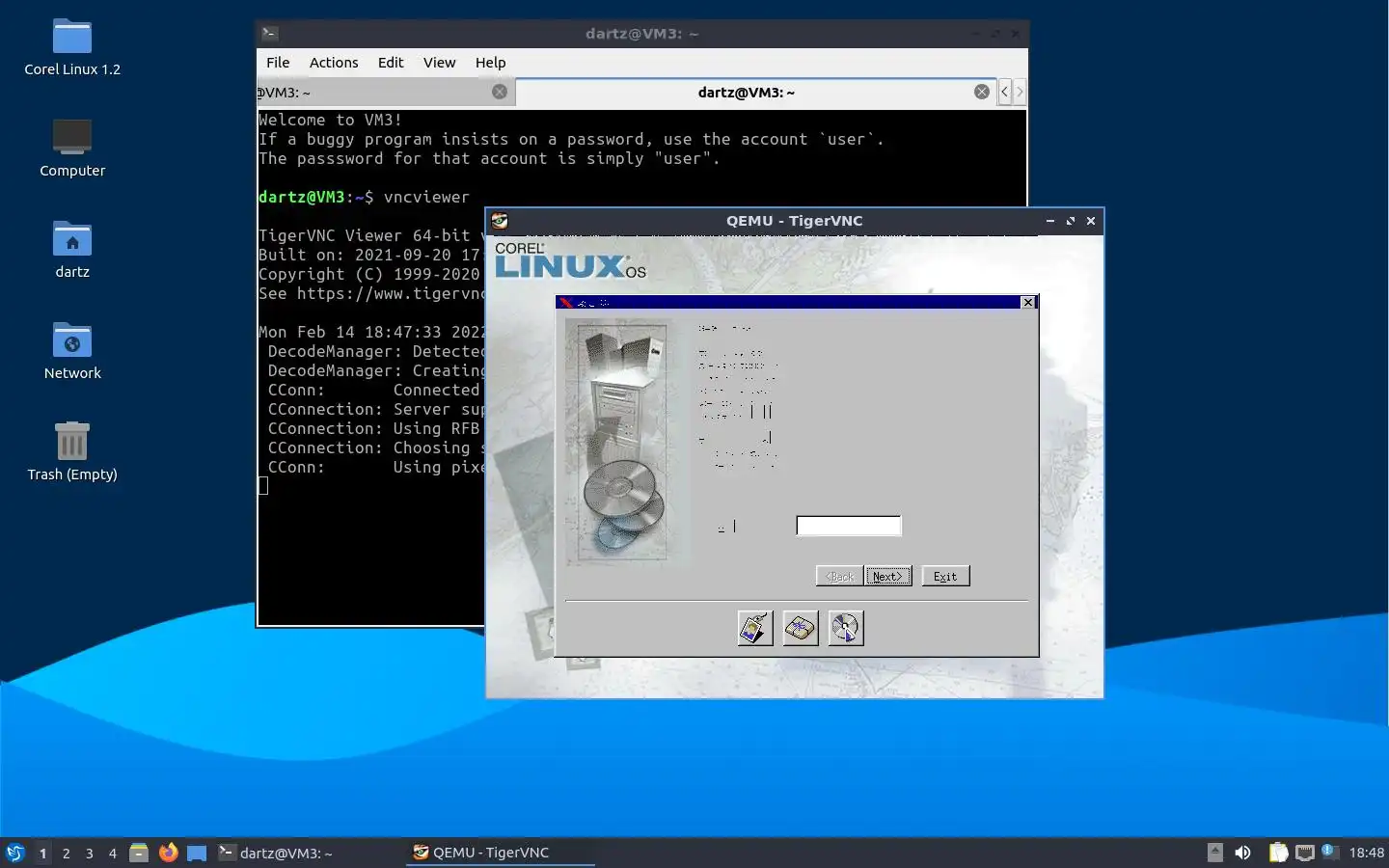Switch to workspace 3
The width and height of the screenshot is (1389, 868).
click(x=89, y=853)
